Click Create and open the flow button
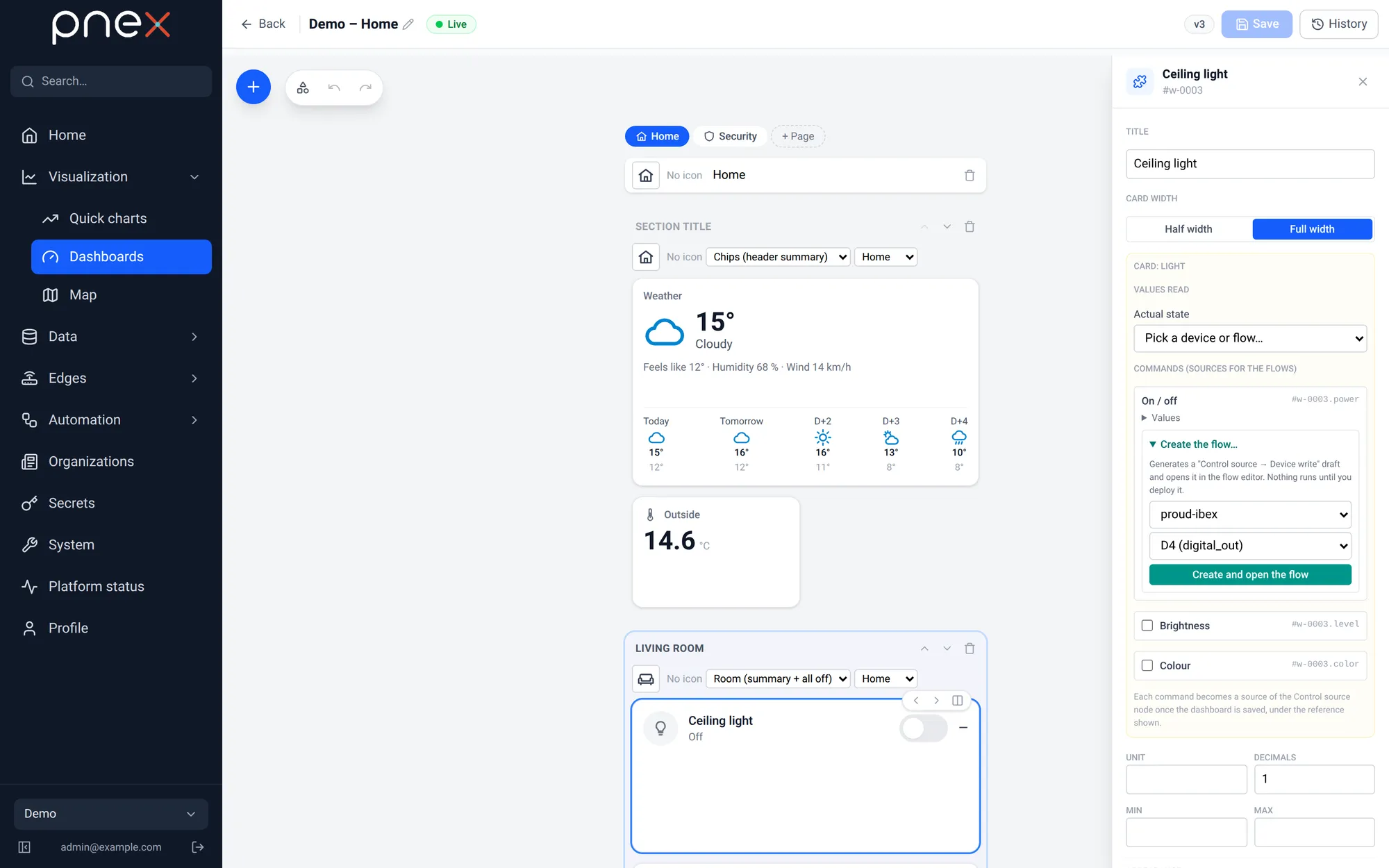1389x868 pixels. (1250, 575)
